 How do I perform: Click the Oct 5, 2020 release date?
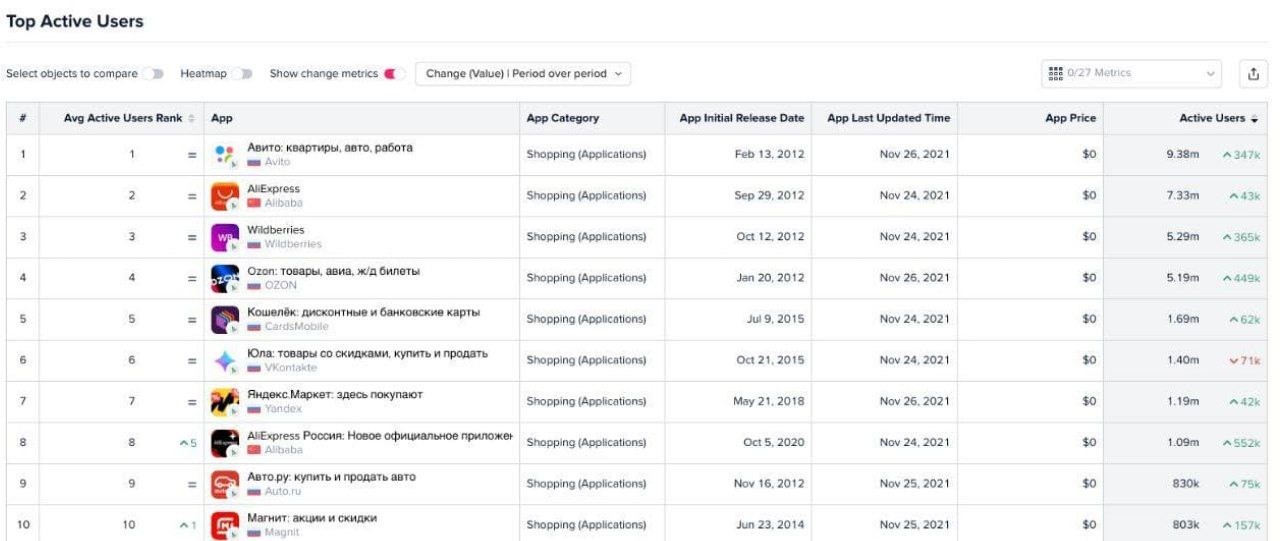click(x=773, y=442)
